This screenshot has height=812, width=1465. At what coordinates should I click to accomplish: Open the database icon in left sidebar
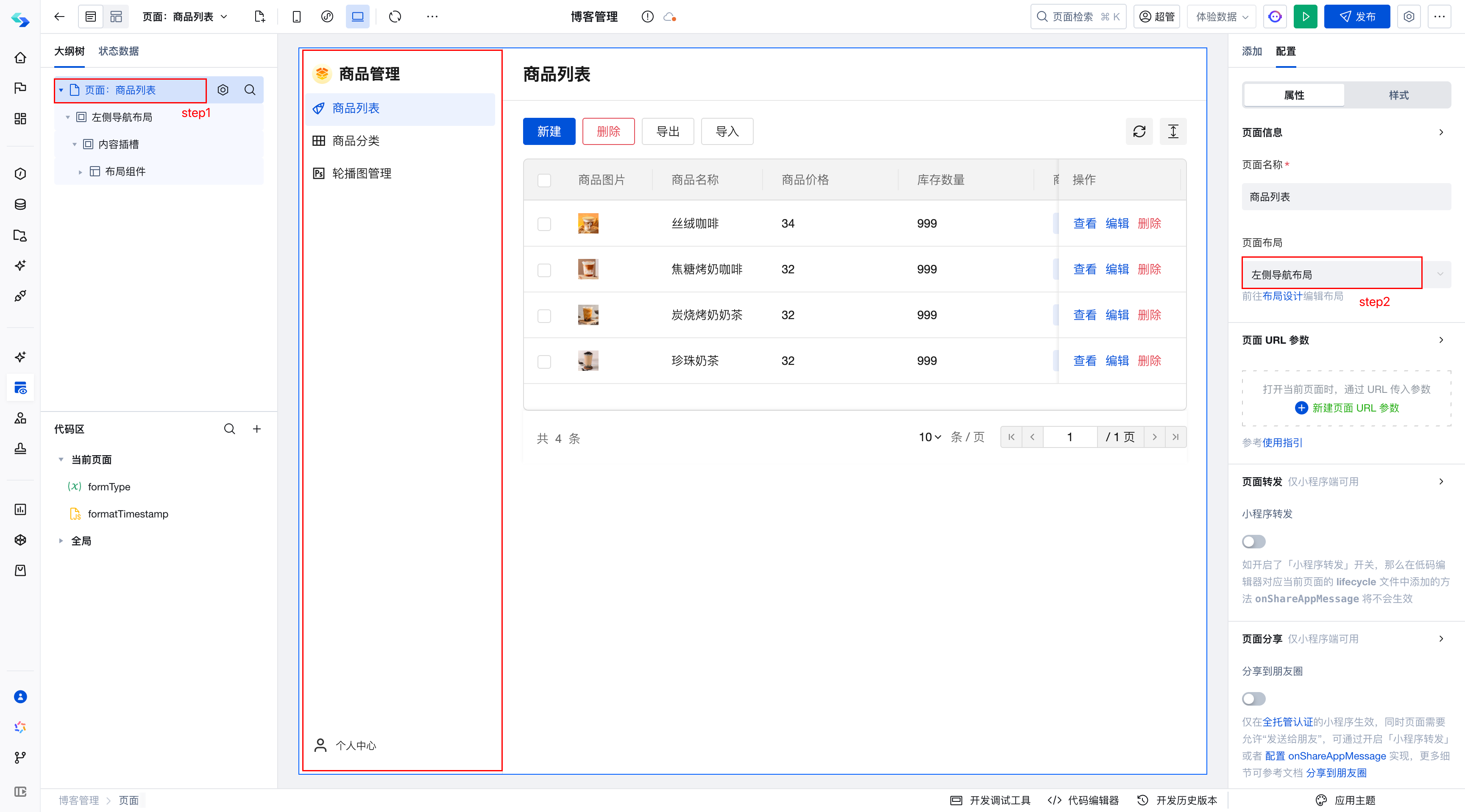[20, 204]
